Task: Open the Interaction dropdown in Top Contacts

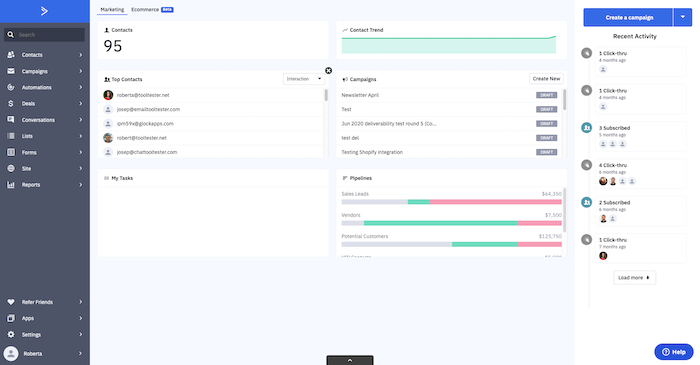Action: pos(304,79)
